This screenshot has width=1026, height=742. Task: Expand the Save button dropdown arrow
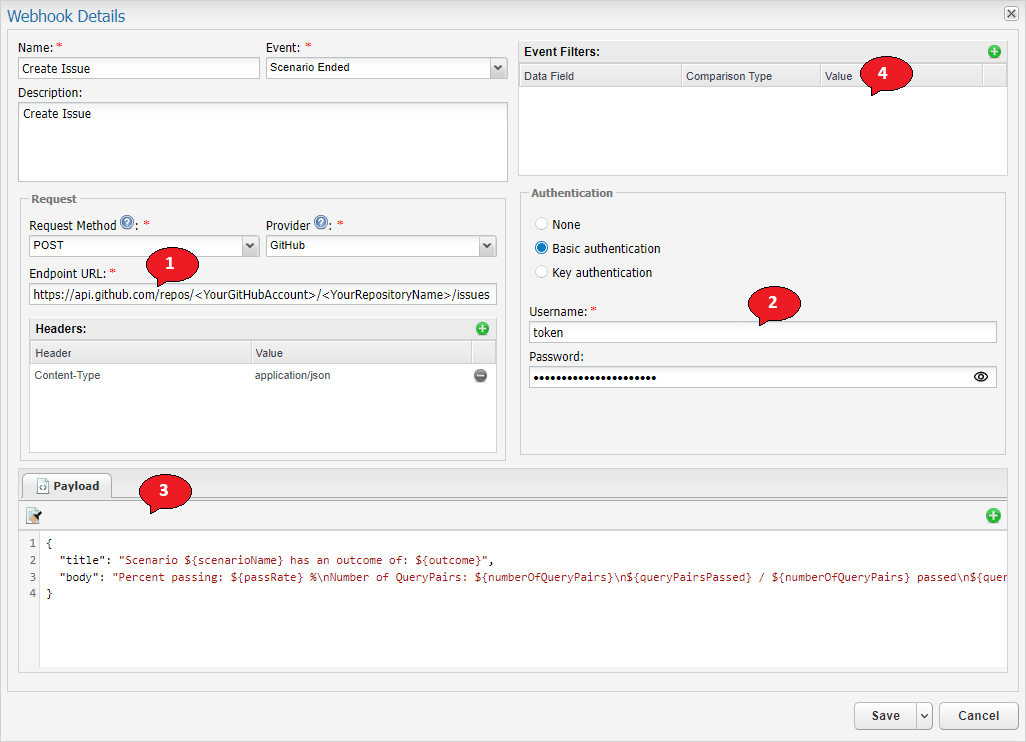coord(924,716)
